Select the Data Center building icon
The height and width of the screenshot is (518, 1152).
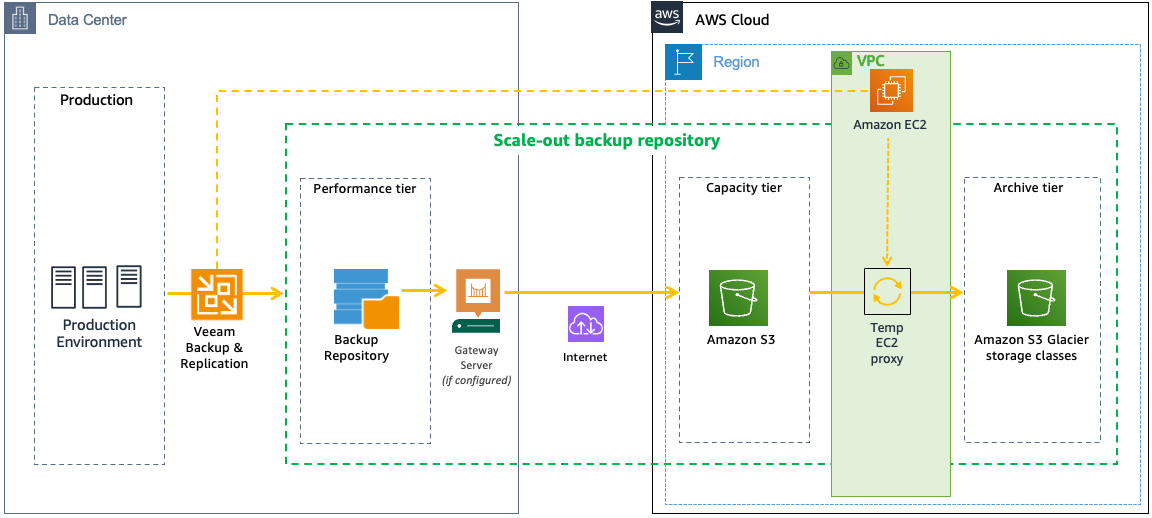20,19
